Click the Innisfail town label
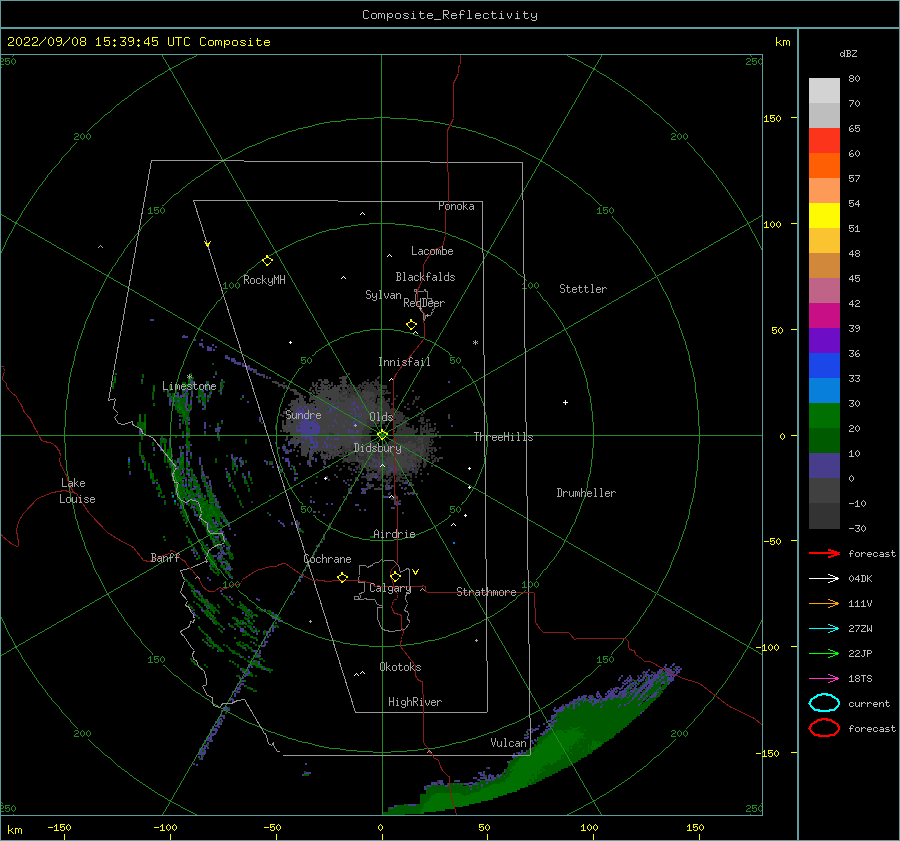 pyautogui.click(x=404, y=362)
